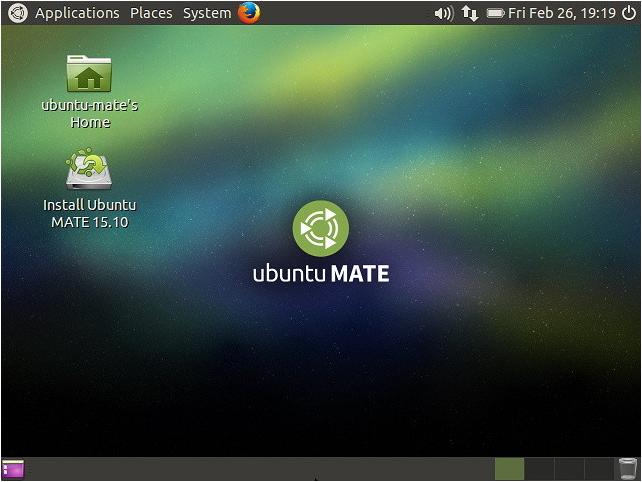Select the Install Ubuntu MATE 15.10 icon
Viewport: 642px width, 482px height.
pos(89,170)
